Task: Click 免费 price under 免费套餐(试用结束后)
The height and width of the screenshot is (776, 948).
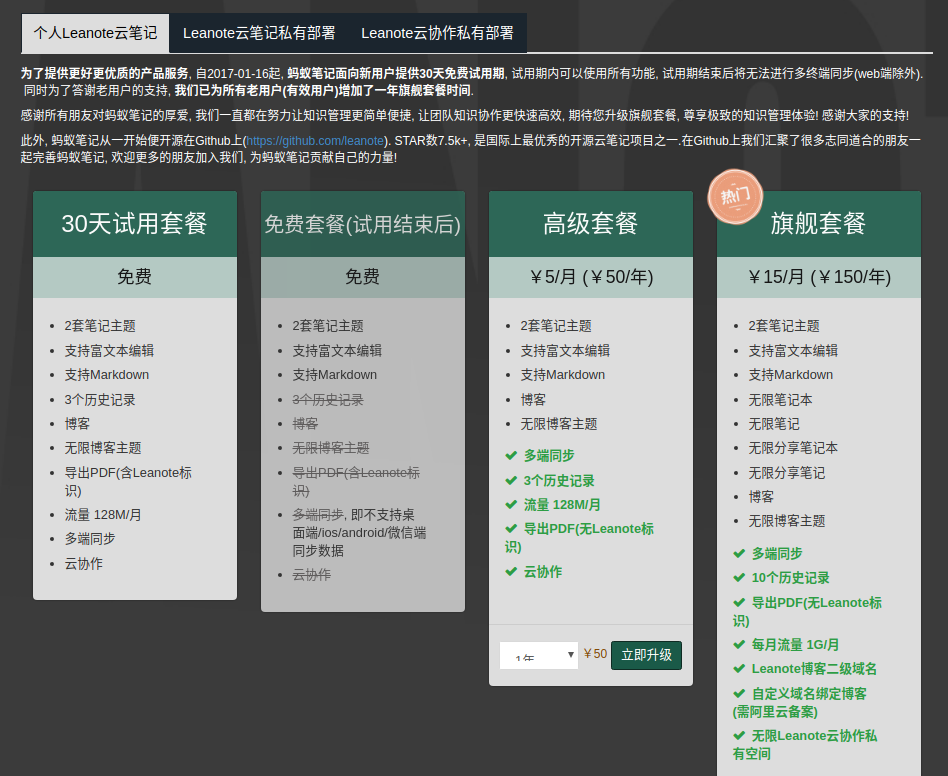Action: [362, 277]
